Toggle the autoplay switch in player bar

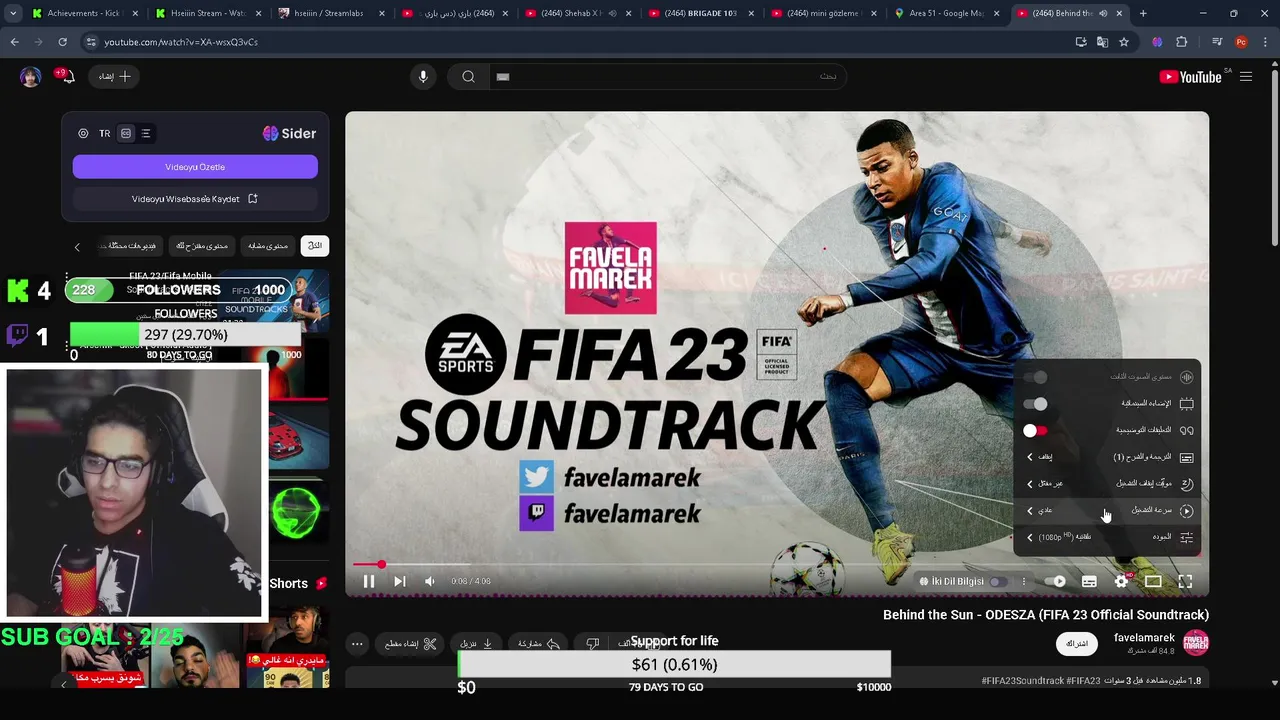pyautogui.click(x=1054, y=581)
